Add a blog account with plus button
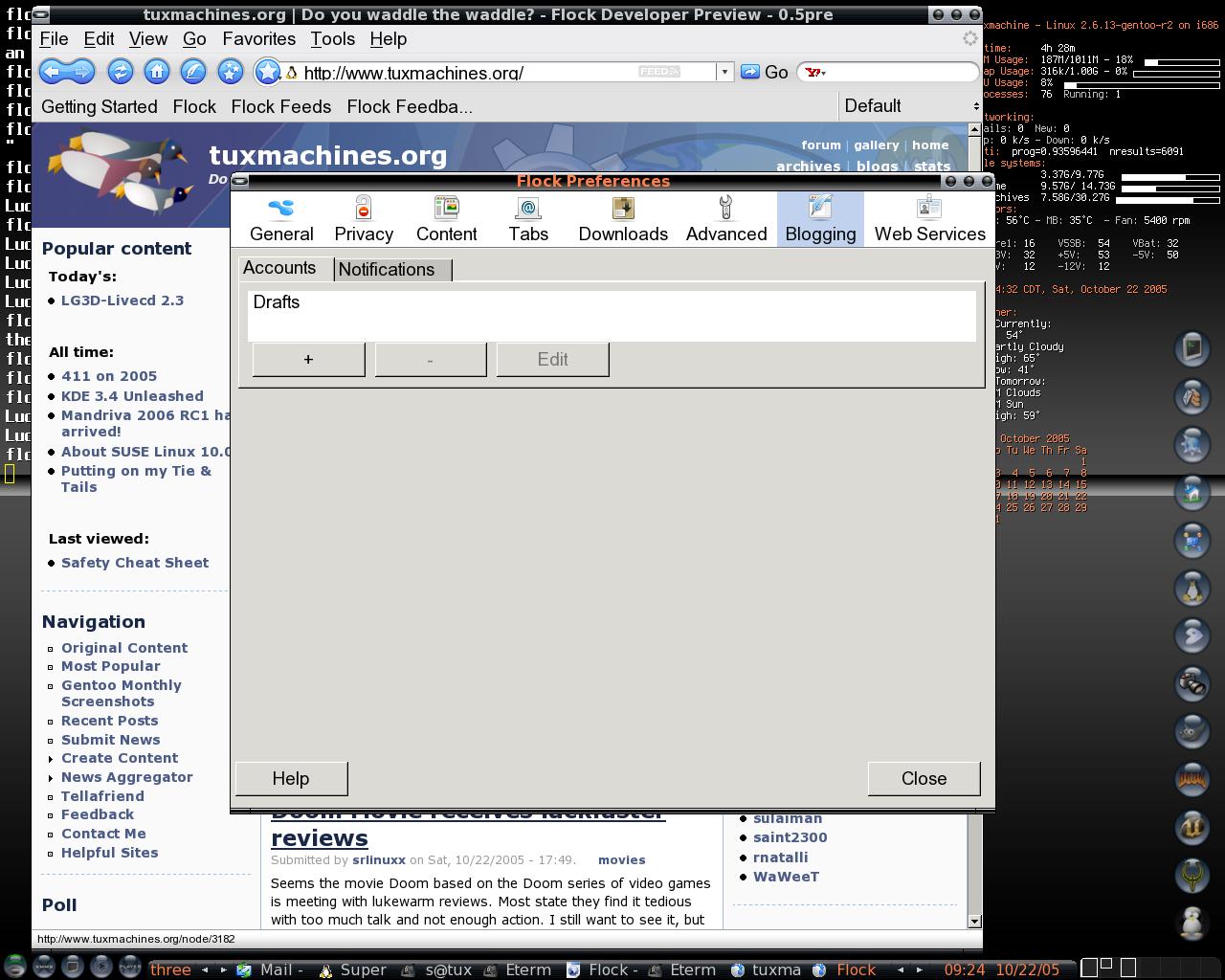This screenshot has height=980, width=1225. point(308,359)
